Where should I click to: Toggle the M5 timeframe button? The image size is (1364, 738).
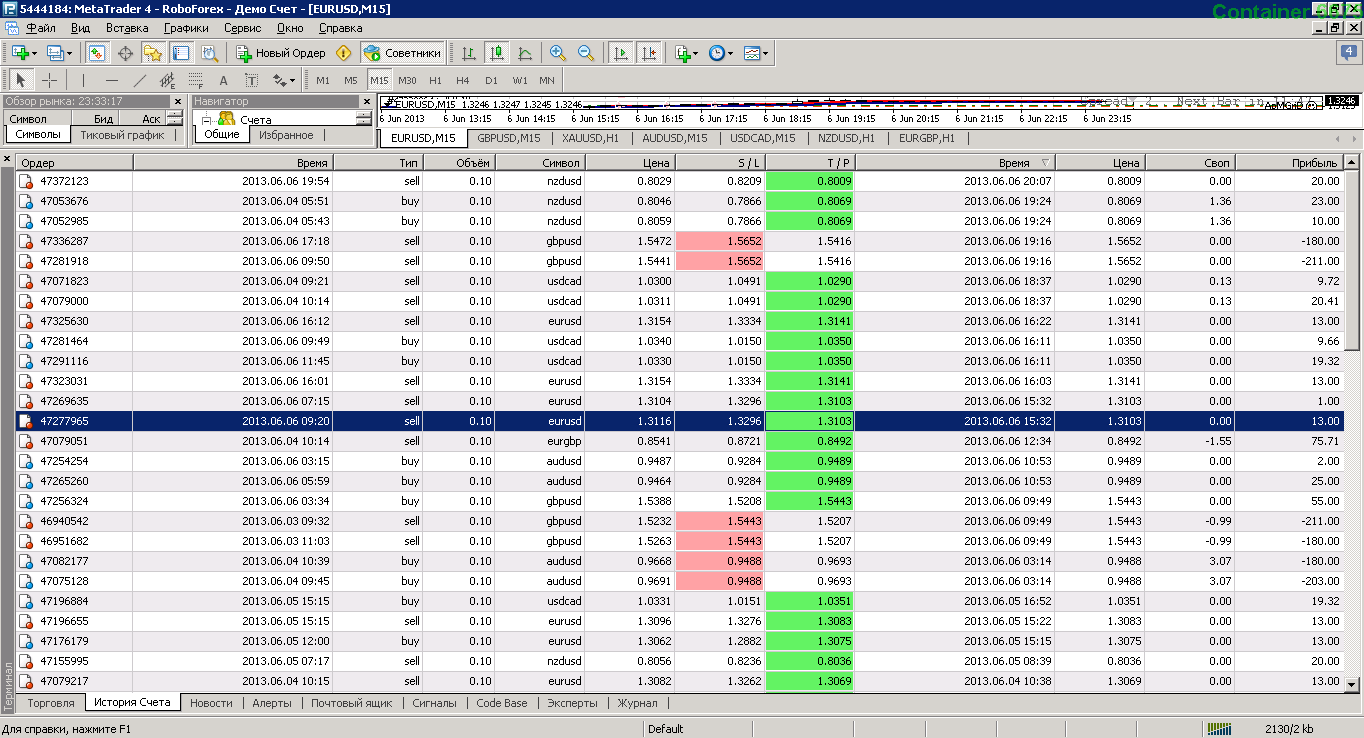click(351, 80)
